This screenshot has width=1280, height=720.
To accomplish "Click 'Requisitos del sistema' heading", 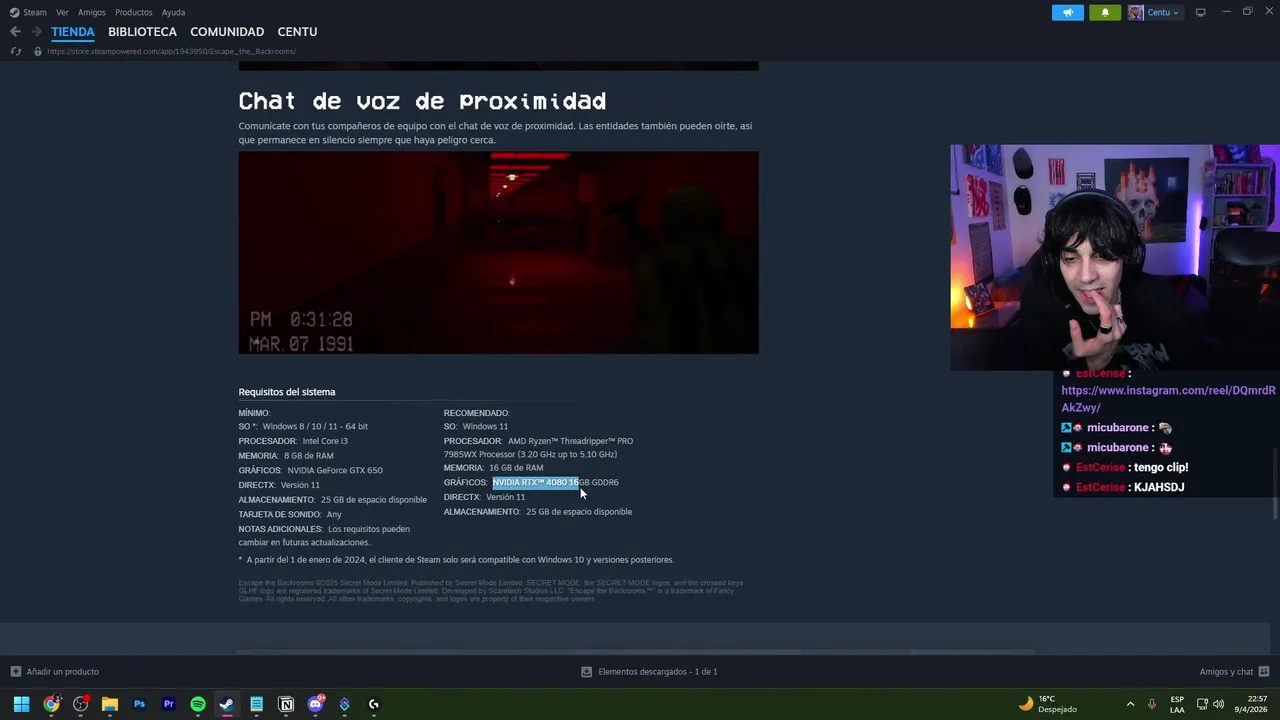I will pos(287,392).
